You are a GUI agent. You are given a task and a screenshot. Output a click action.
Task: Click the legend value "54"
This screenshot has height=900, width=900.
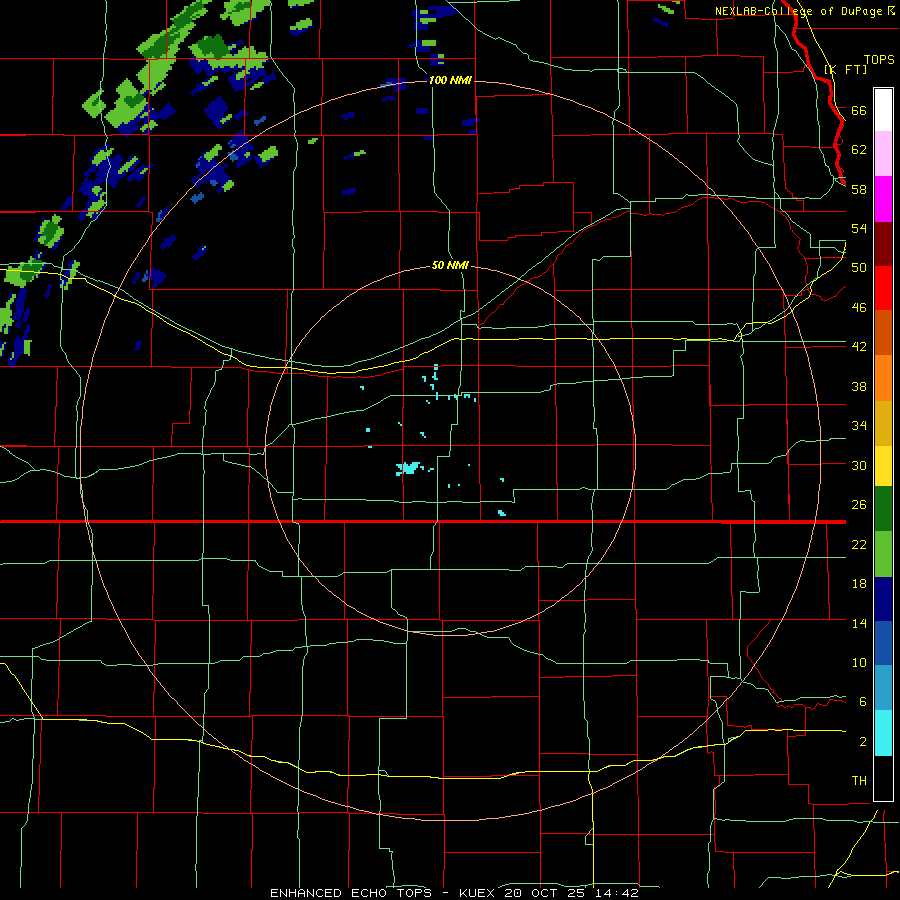tap(859, 228)
